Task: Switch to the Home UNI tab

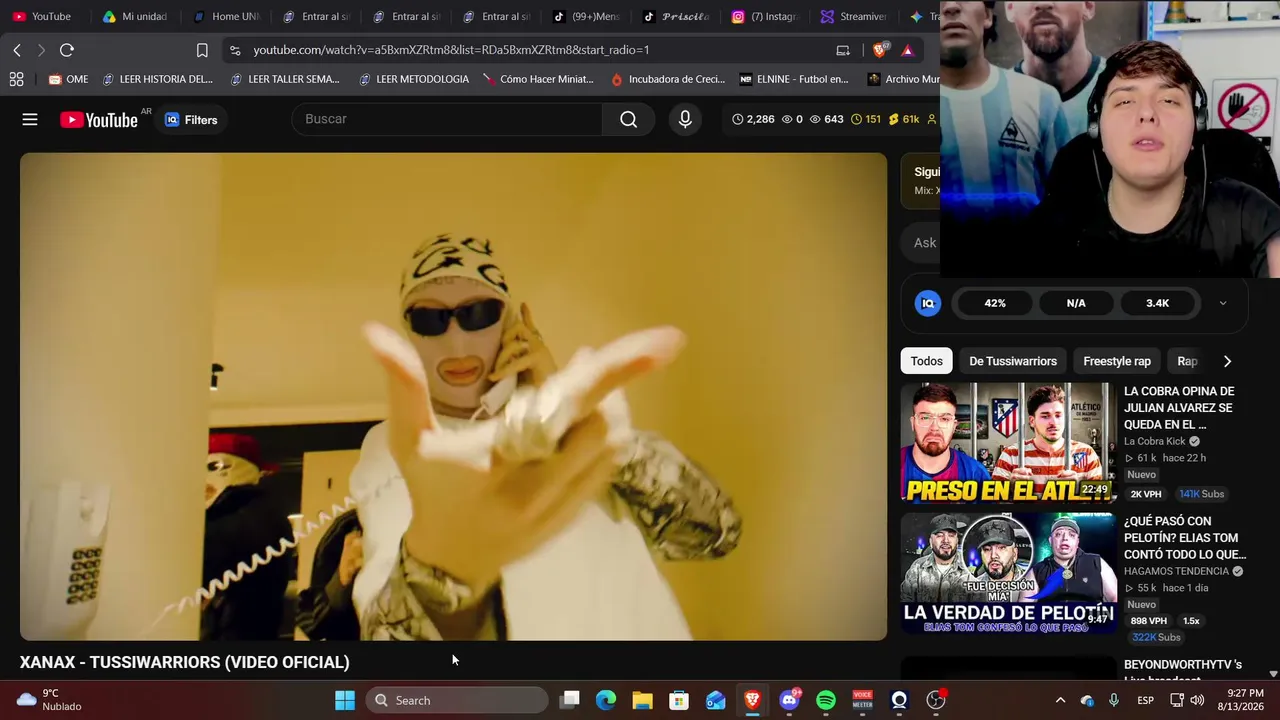Action: [x=224, y=16]
